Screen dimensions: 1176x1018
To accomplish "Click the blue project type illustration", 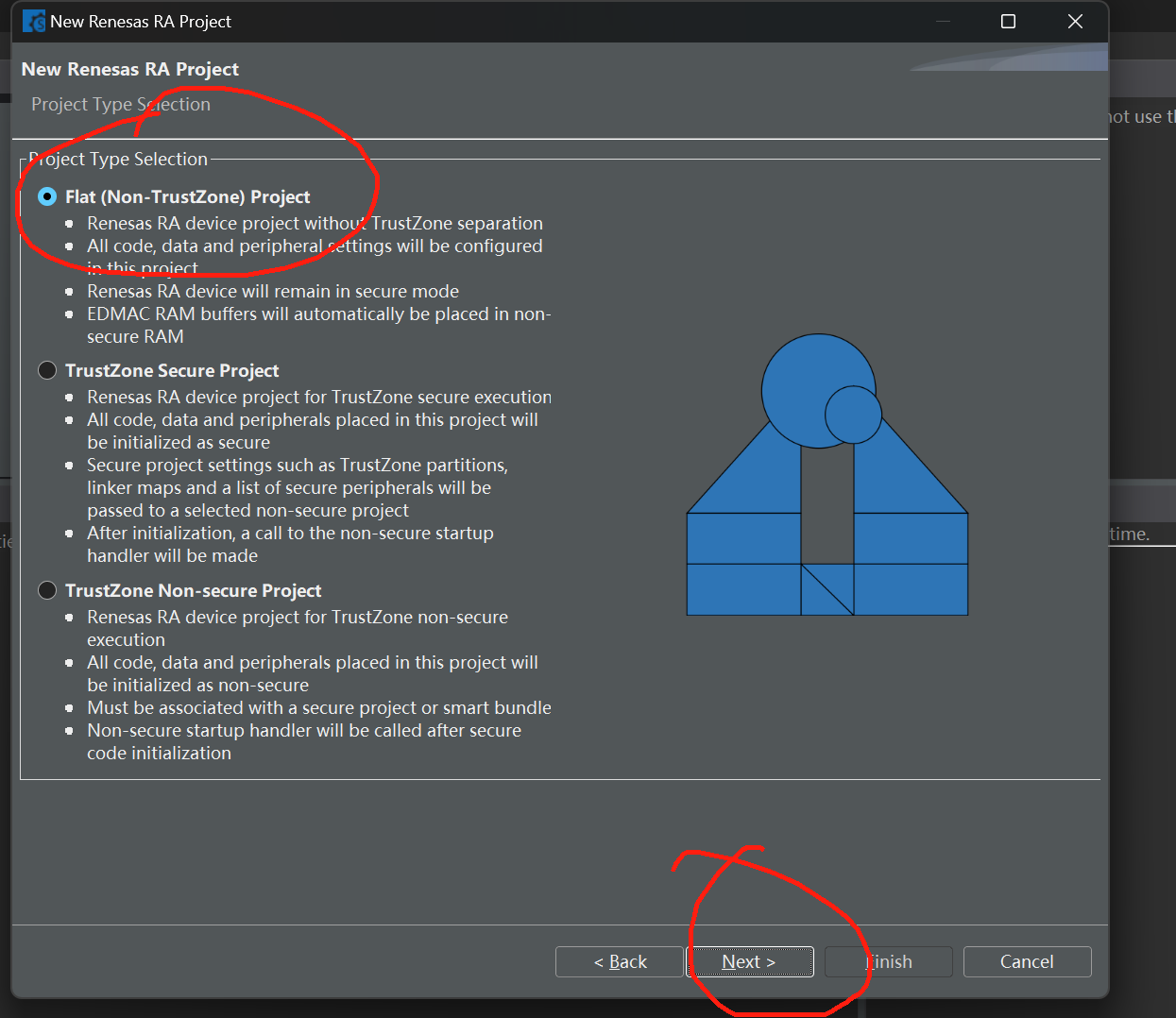I will [x=827, y=475].
